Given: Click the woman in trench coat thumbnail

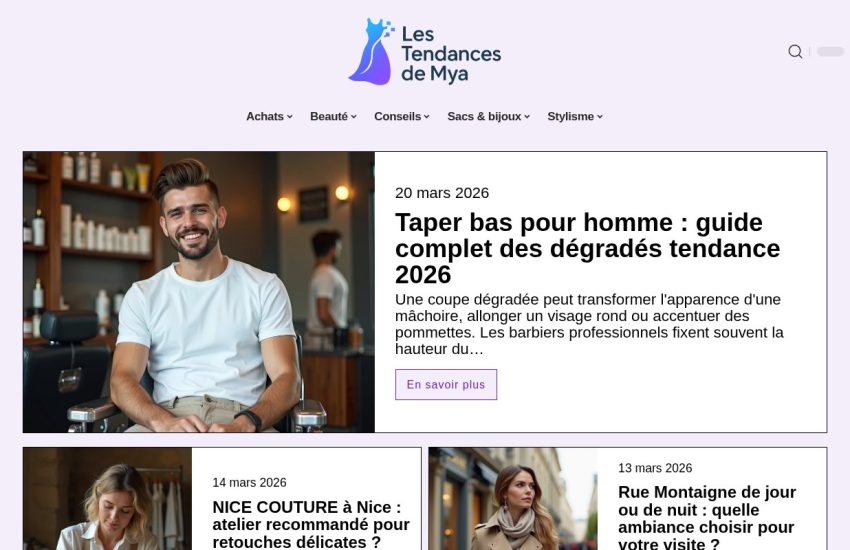Looking at the screenshot, I should pos(513,499).
